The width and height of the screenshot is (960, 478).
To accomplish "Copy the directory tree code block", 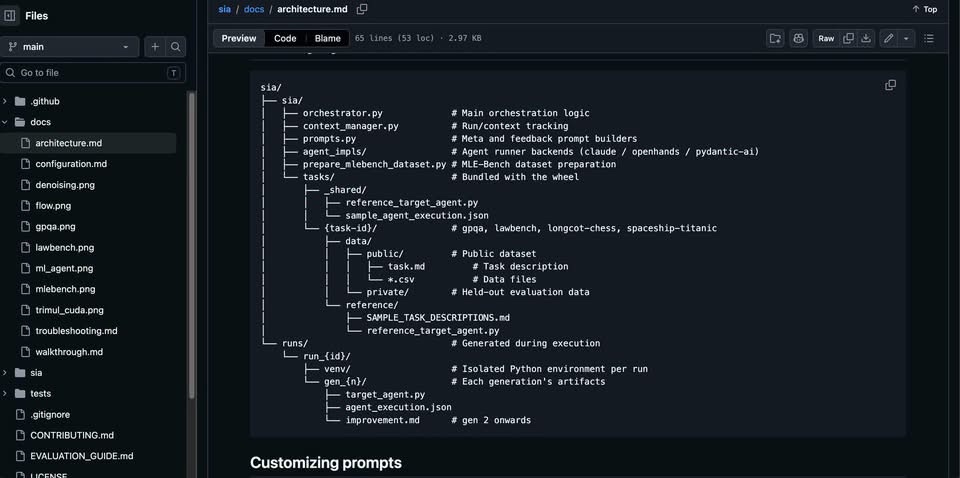I will pyautogui.click(x=890, y=85).
